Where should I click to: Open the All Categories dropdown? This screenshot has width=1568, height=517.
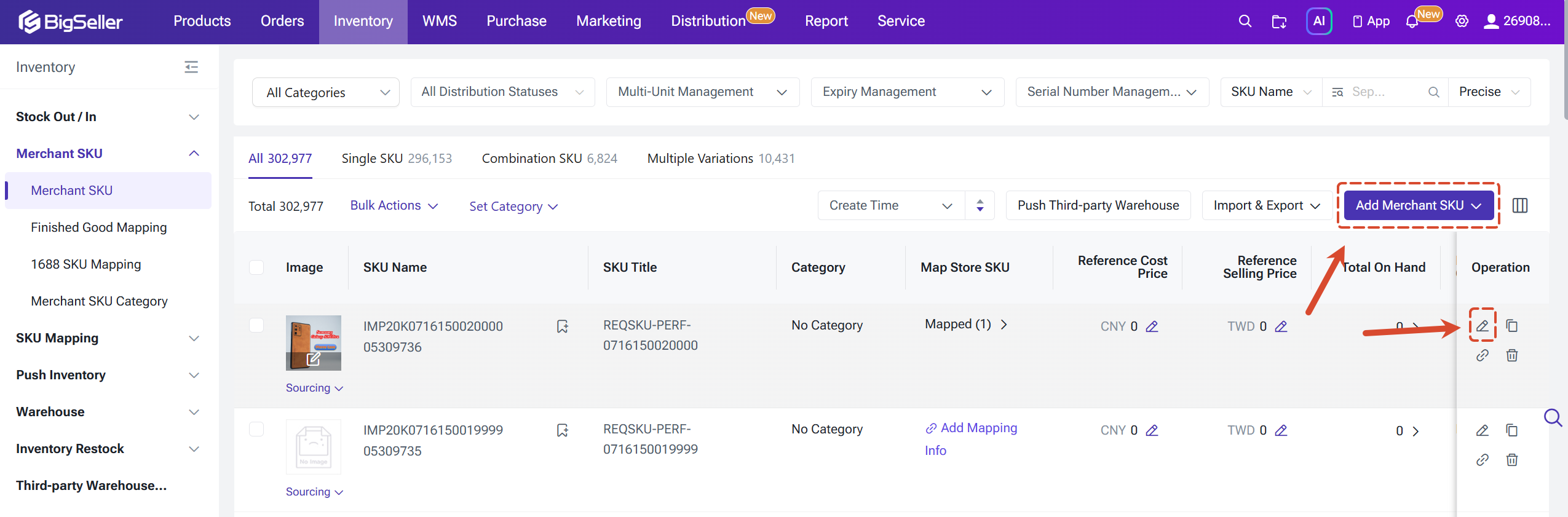coord(326,92)
